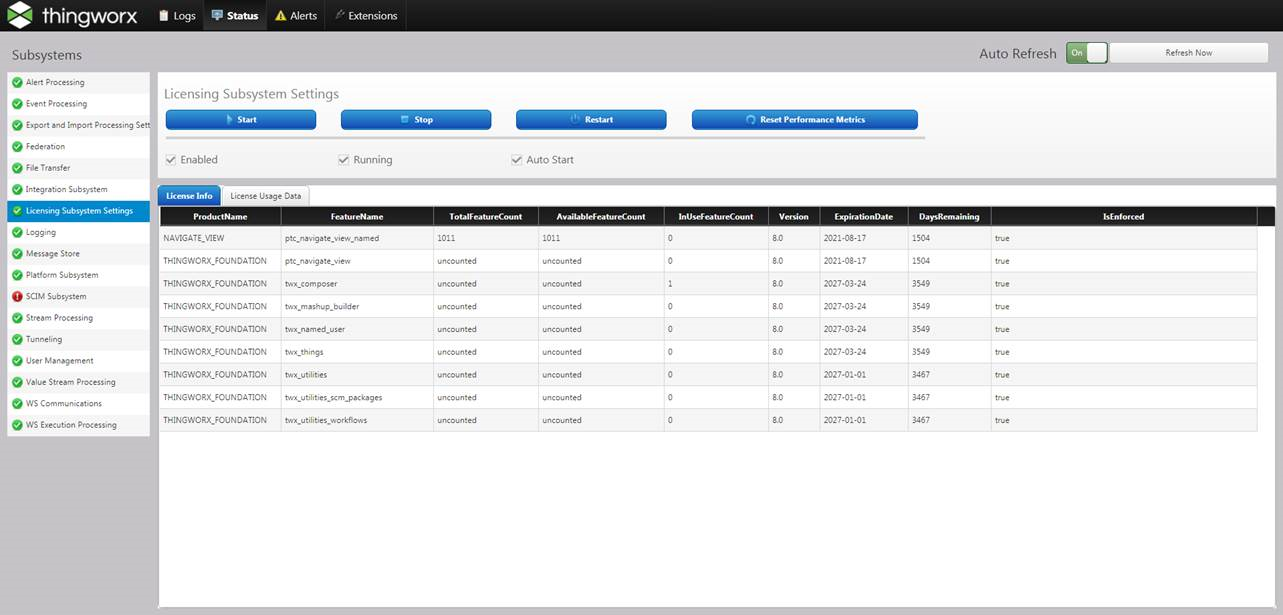
Task: Click the ThingWorx logo icon
Action: (x=19, y=15)
